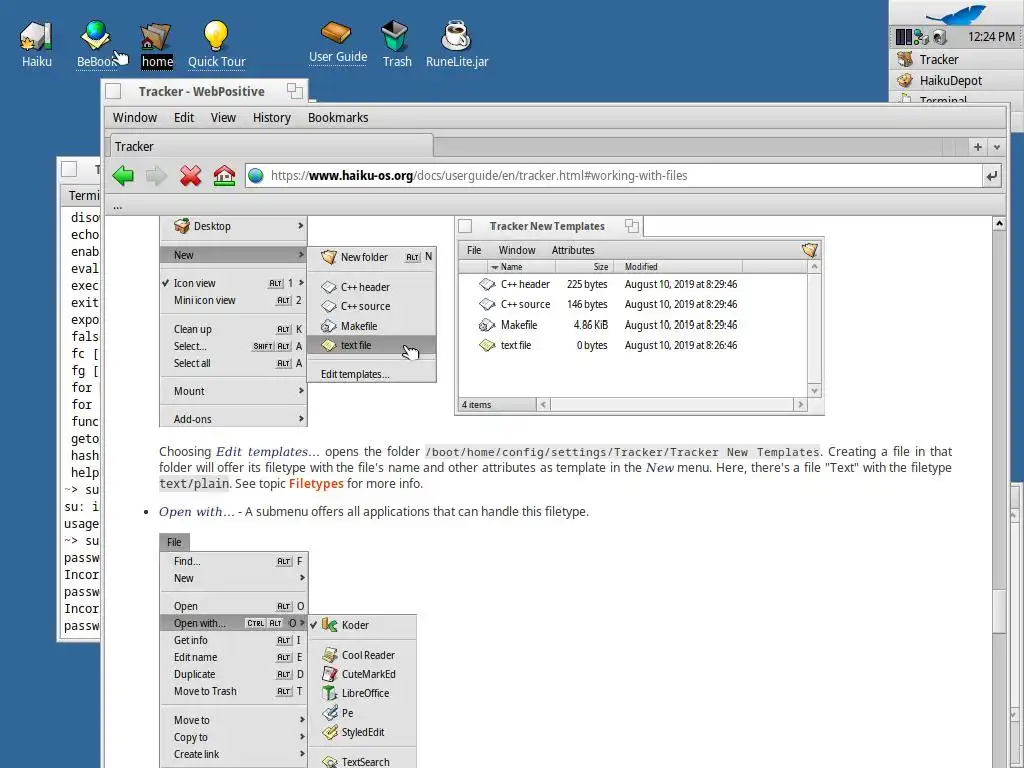Click the text file menu screenshot item

[371, 345]
